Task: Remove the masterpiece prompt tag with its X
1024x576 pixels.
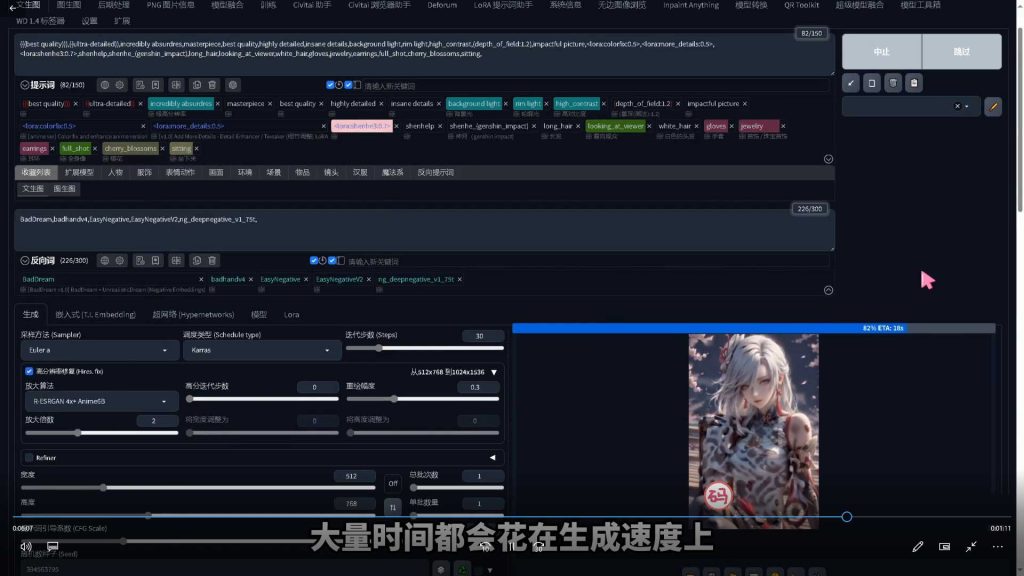Action: tap(270, 104)
